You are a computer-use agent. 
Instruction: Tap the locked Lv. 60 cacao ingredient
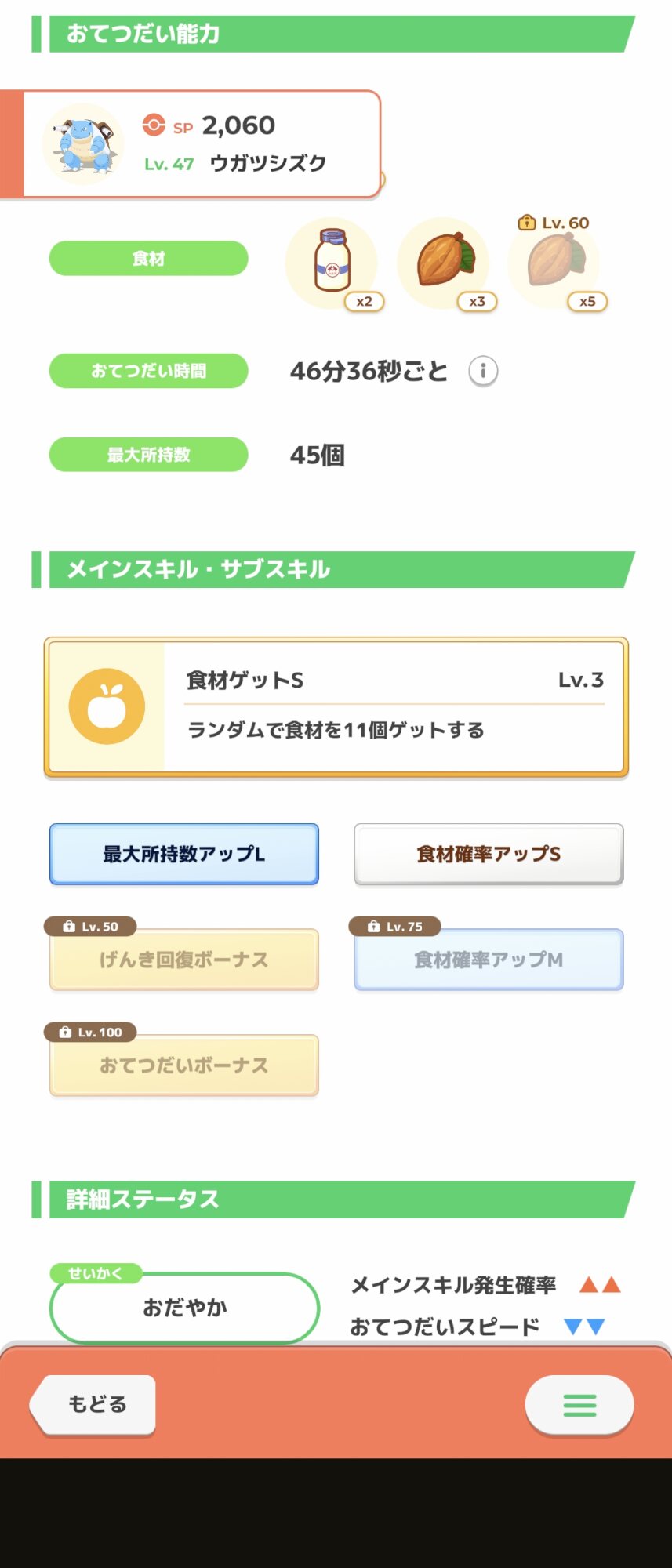pos(554,263)
